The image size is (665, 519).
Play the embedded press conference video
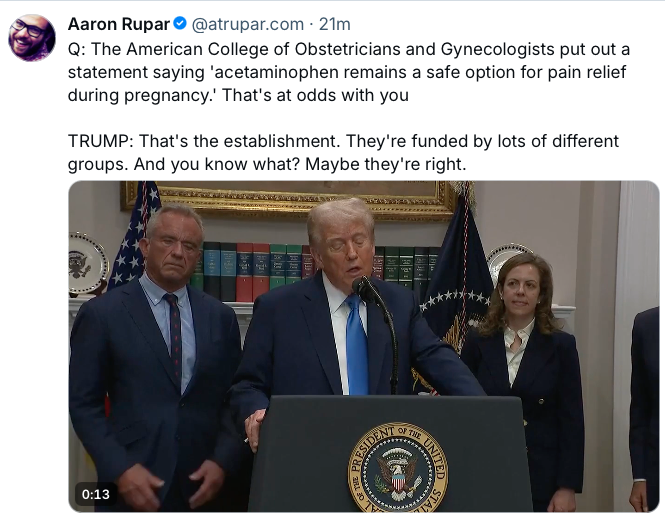click(364, 346)
